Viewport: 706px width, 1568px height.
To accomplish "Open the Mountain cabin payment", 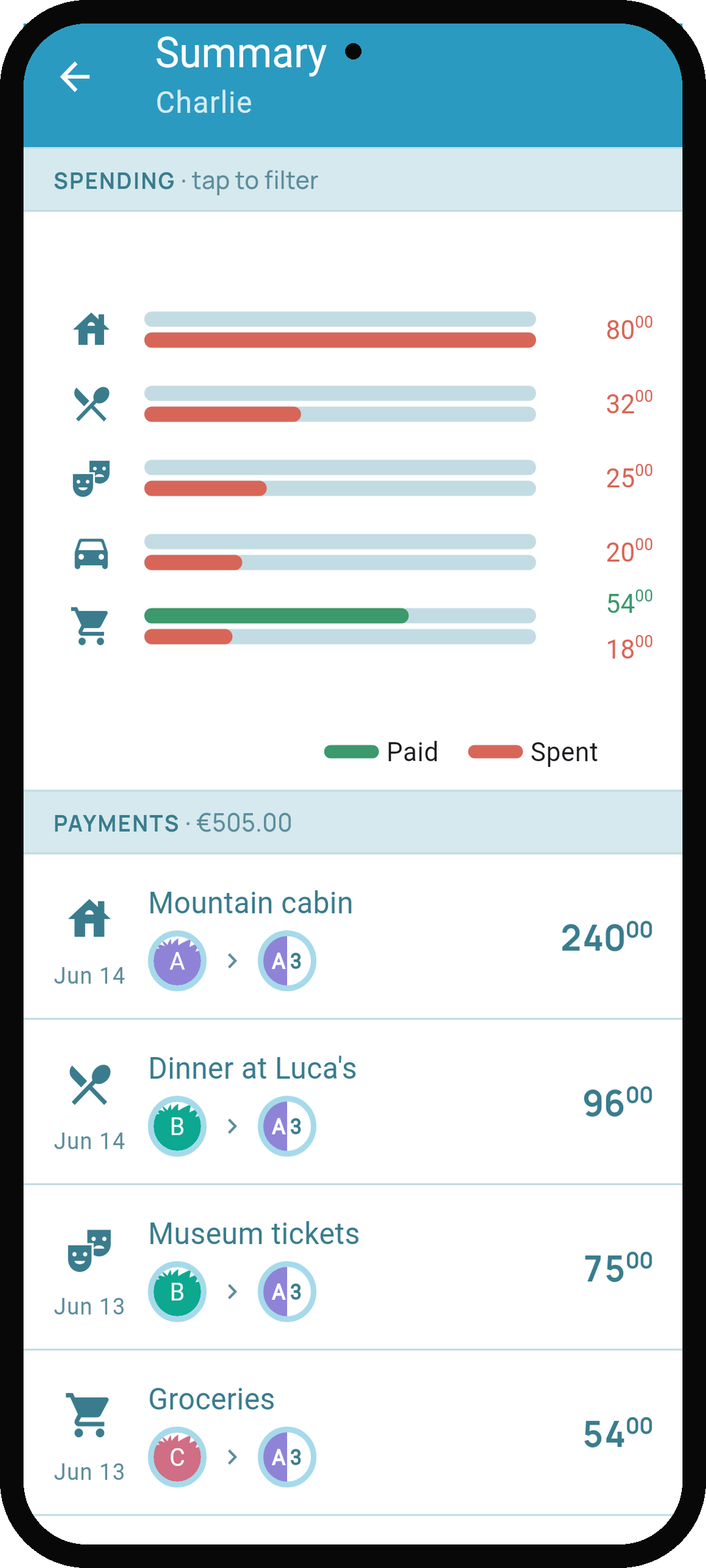I will tap(353, 937).
